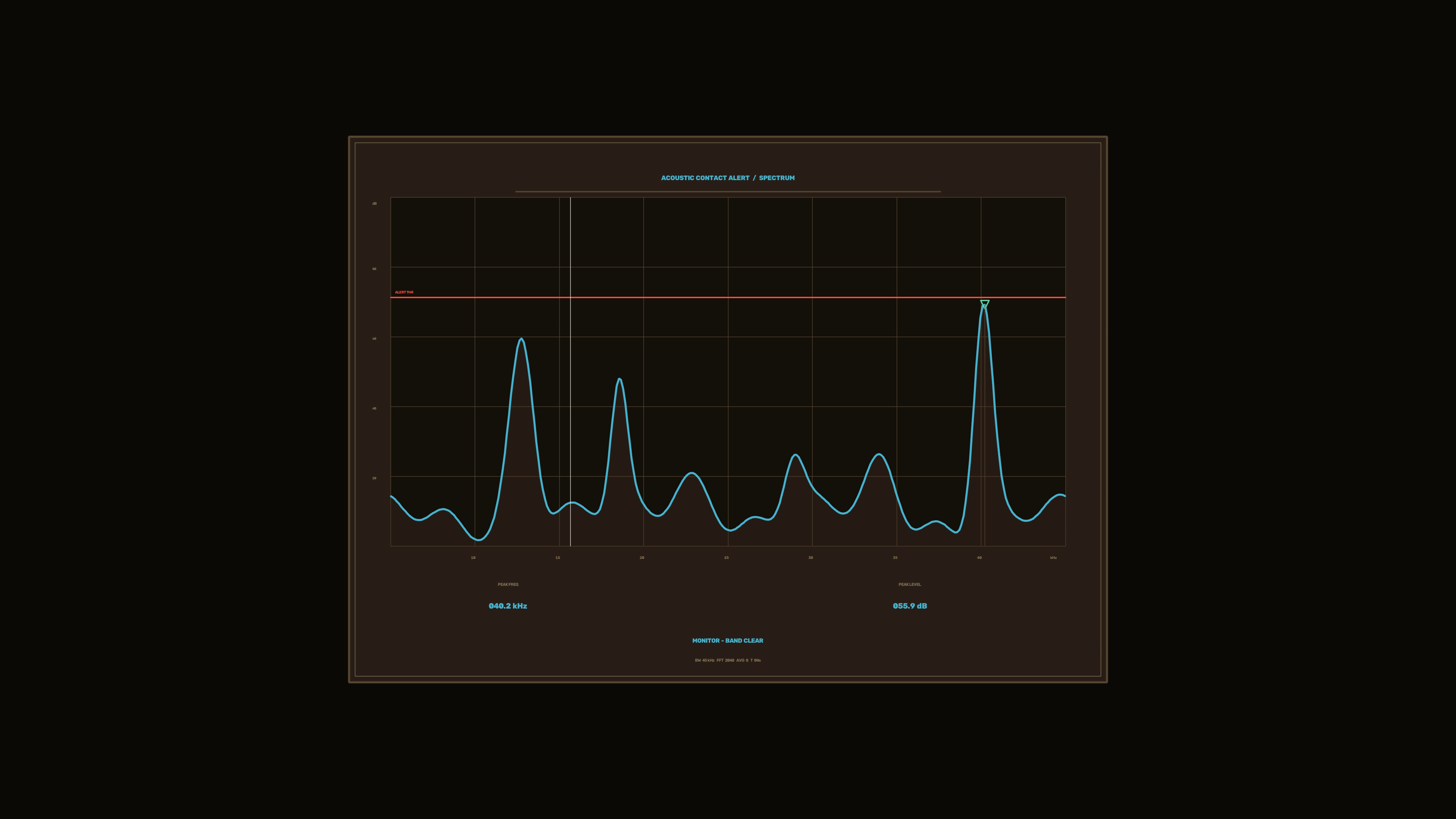
Task: Click the "PEAK LEVEL" label
Action: tap(910, 584)
